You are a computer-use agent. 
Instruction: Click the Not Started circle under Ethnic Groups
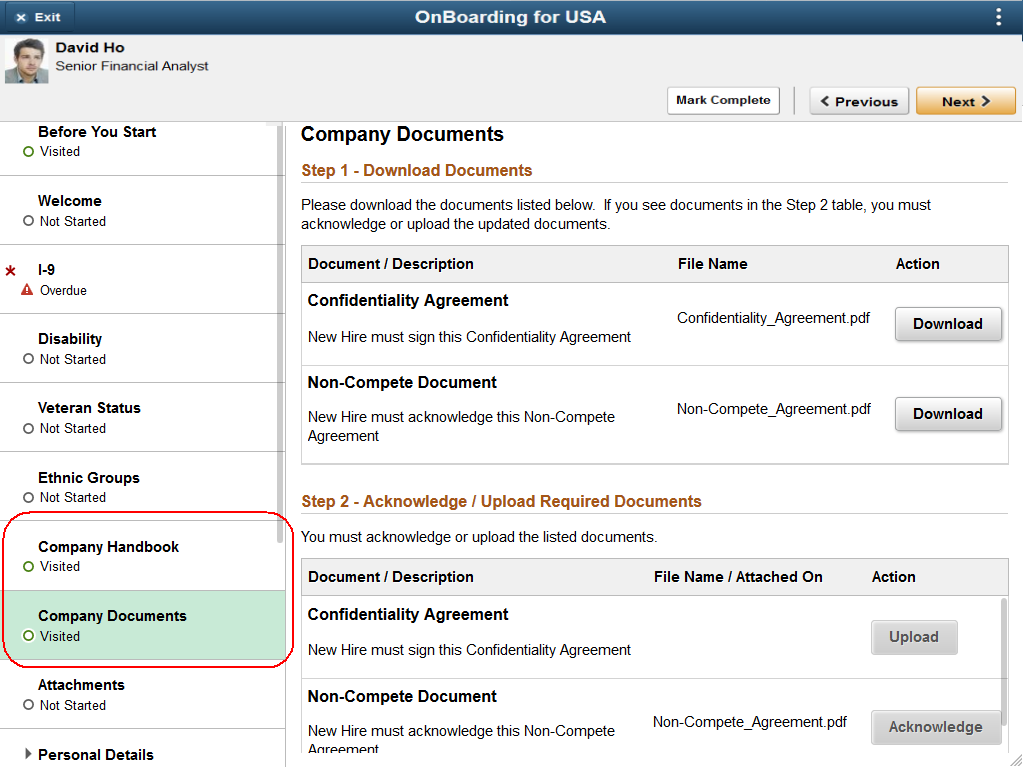28,498
